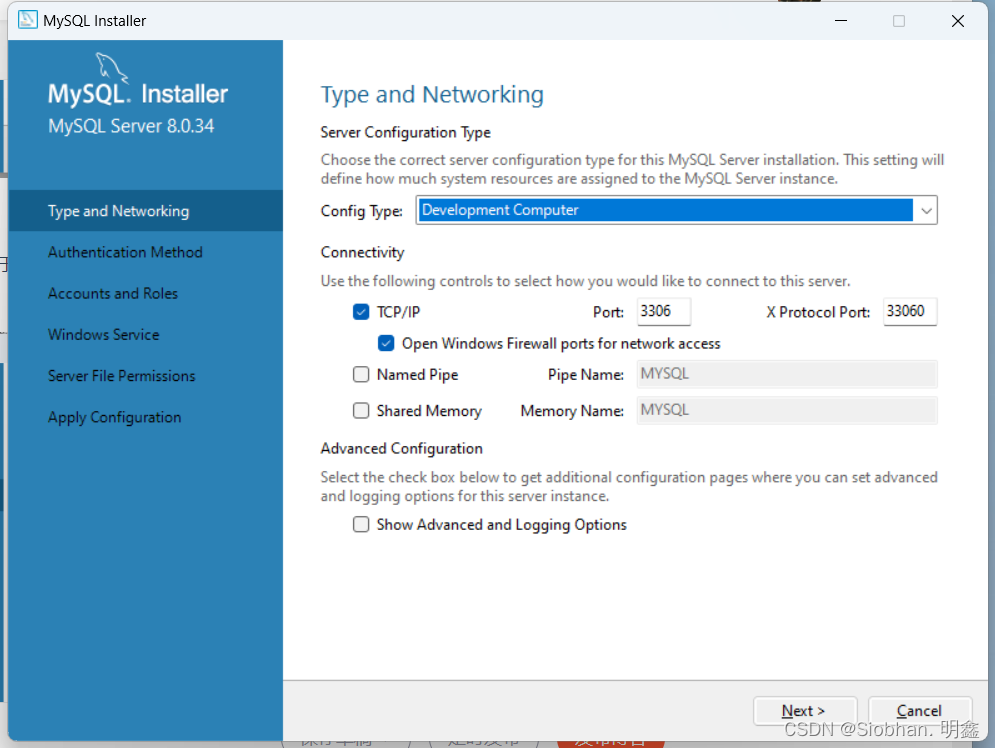Go to Type and Networking step
Viewport: 995px width, 748px height.
click(145, 211)
